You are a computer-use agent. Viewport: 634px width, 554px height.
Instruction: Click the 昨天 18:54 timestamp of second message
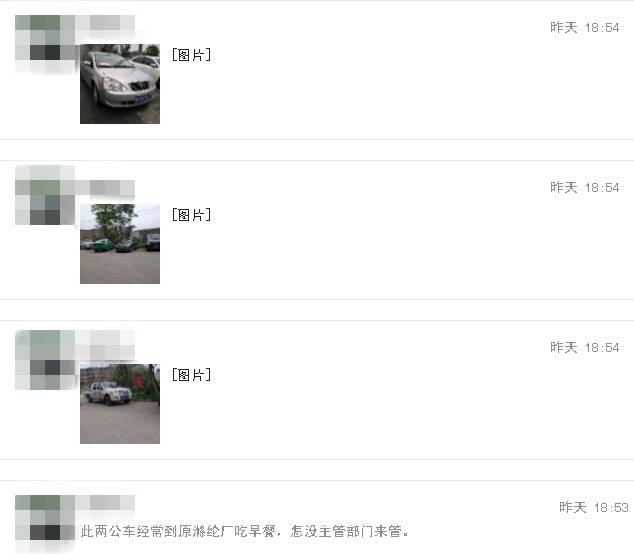[585, 187]
